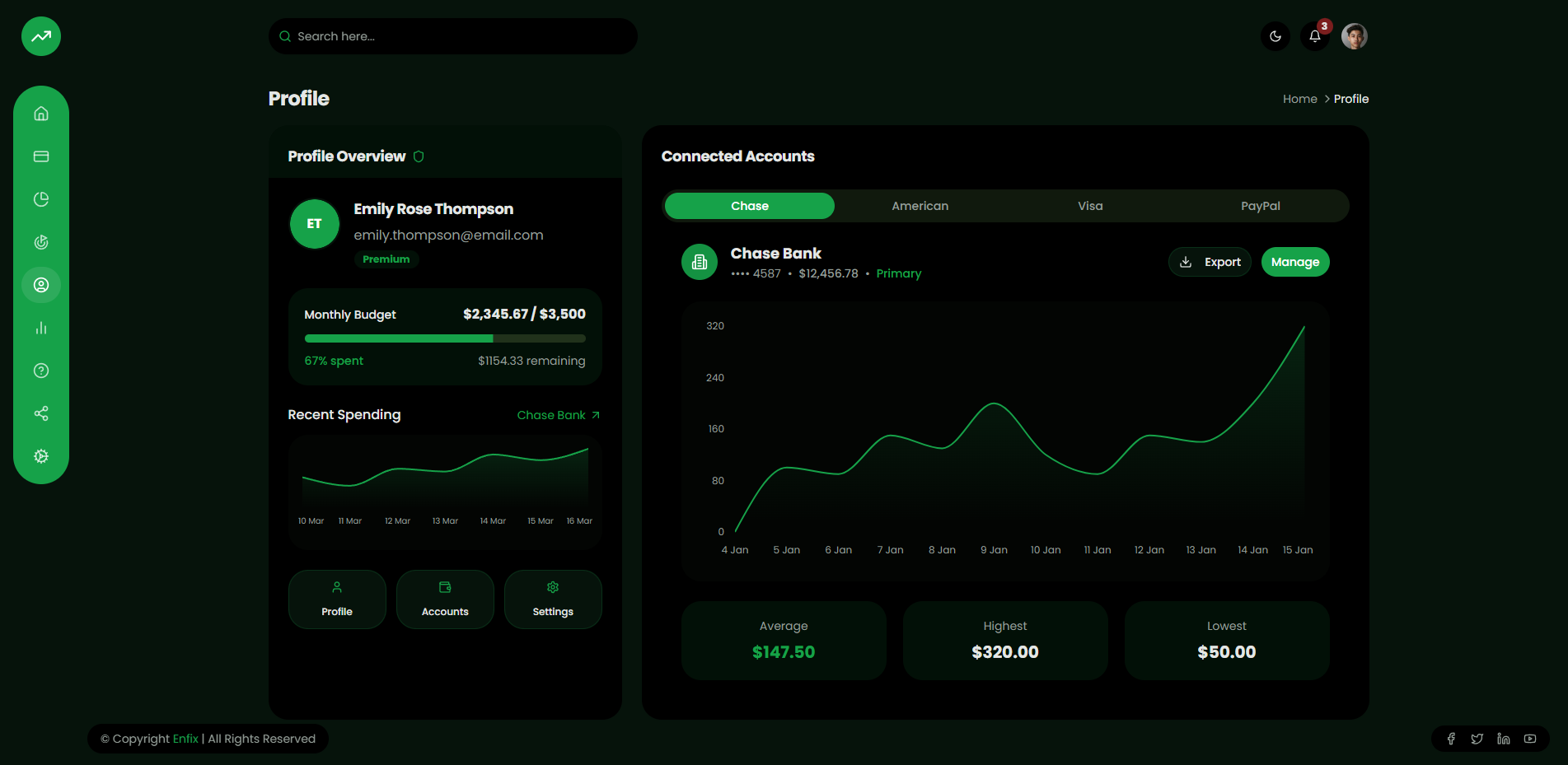Open the Twitter icon in footer
This screenshot has width=1568, height=765.
[1477, 739]
